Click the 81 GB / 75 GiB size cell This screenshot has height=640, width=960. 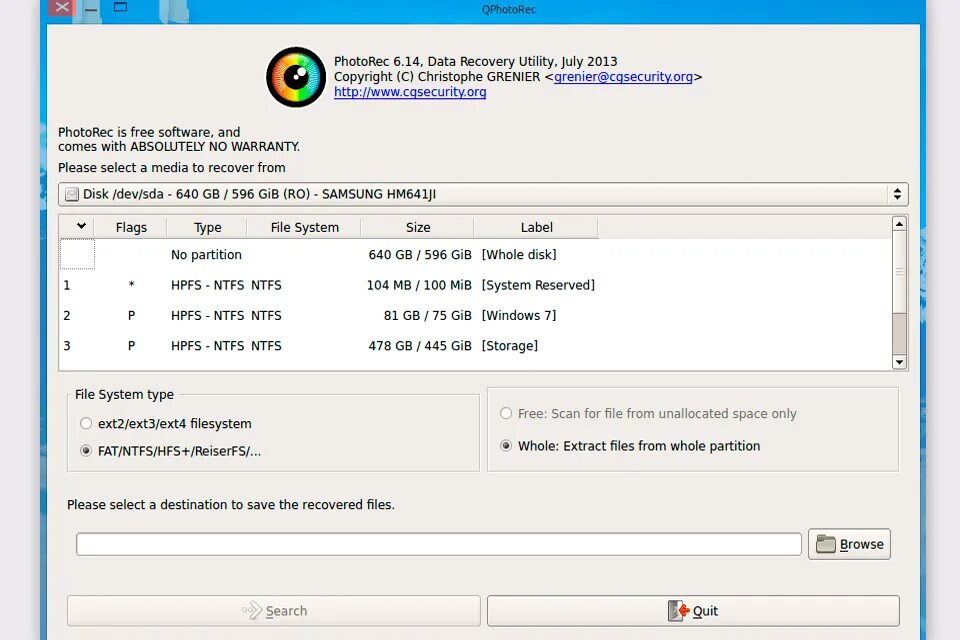pos(427,315)
